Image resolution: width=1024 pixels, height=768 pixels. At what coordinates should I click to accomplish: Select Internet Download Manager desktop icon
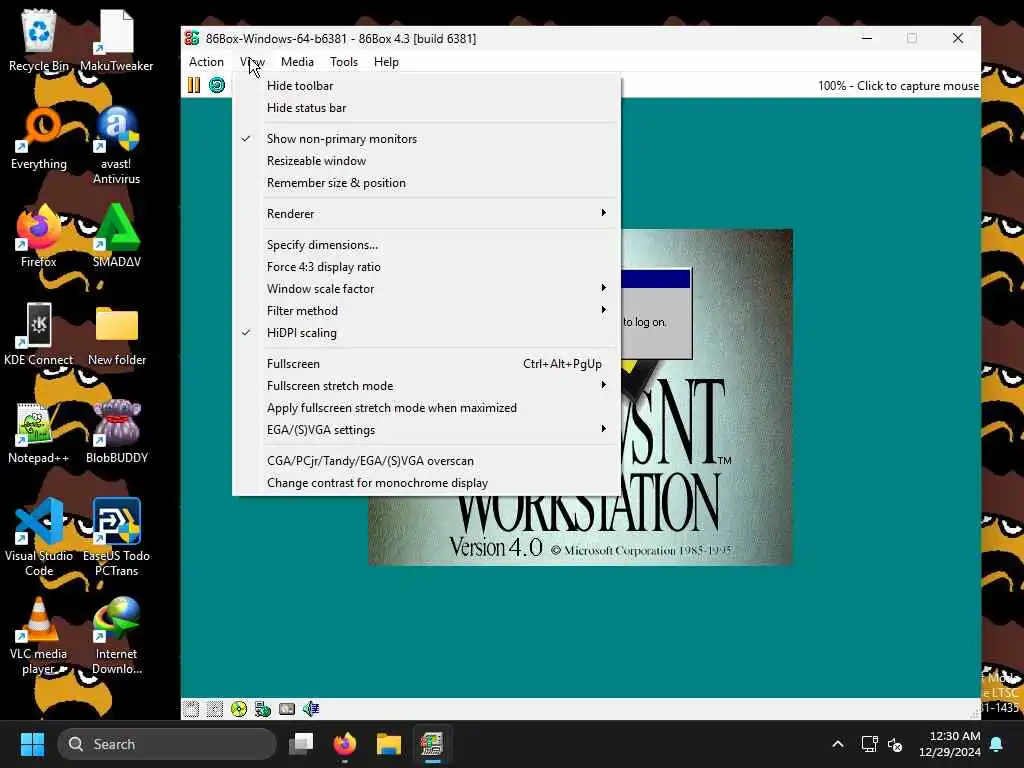click(116, 636)
